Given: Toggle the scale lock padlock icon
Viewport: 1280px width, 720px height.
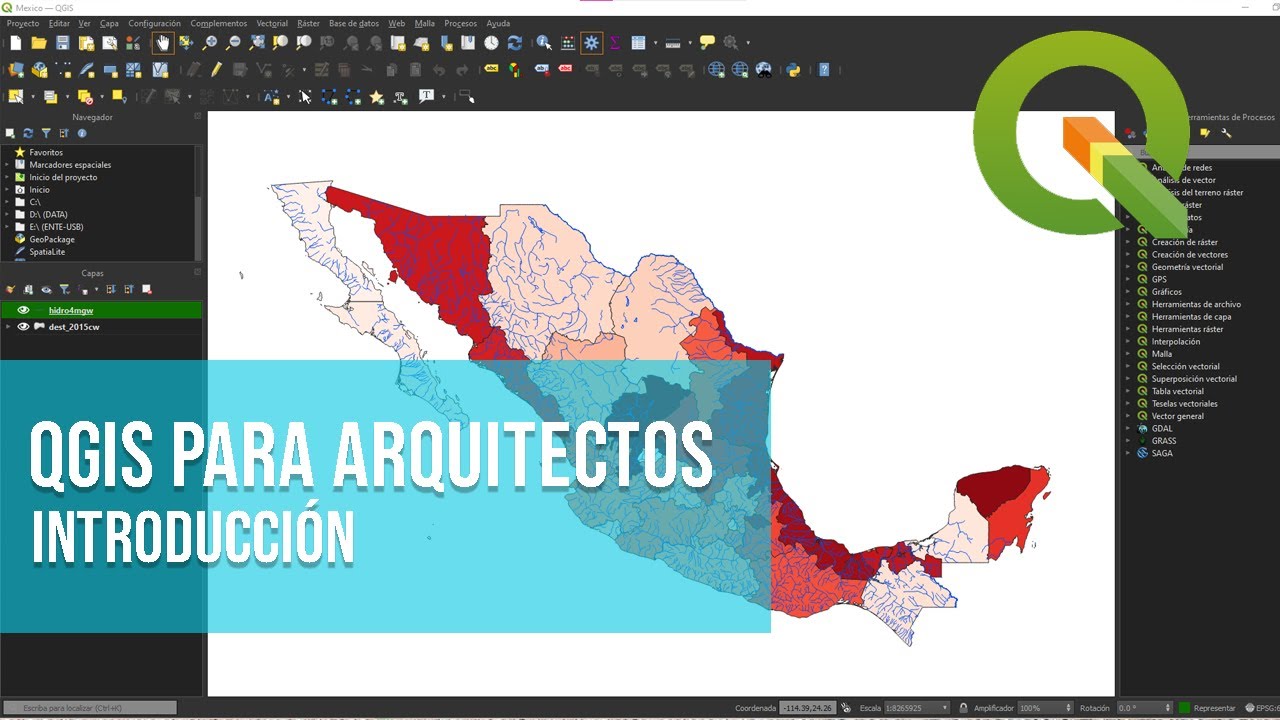Looking at the screenshot, I should [x=963, y=708].
